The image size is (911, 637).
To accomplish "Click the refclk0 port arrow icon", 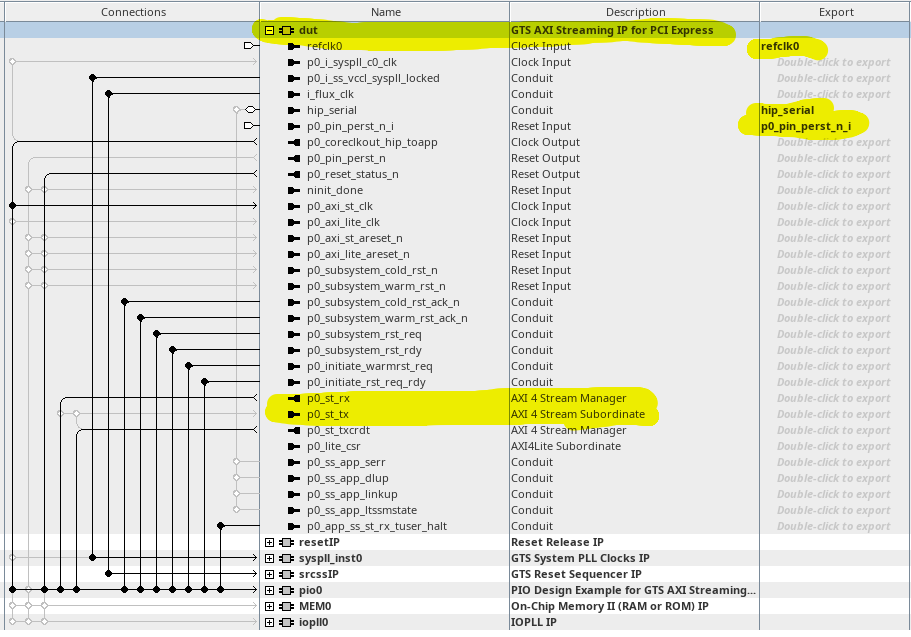I will click(294, 46).
